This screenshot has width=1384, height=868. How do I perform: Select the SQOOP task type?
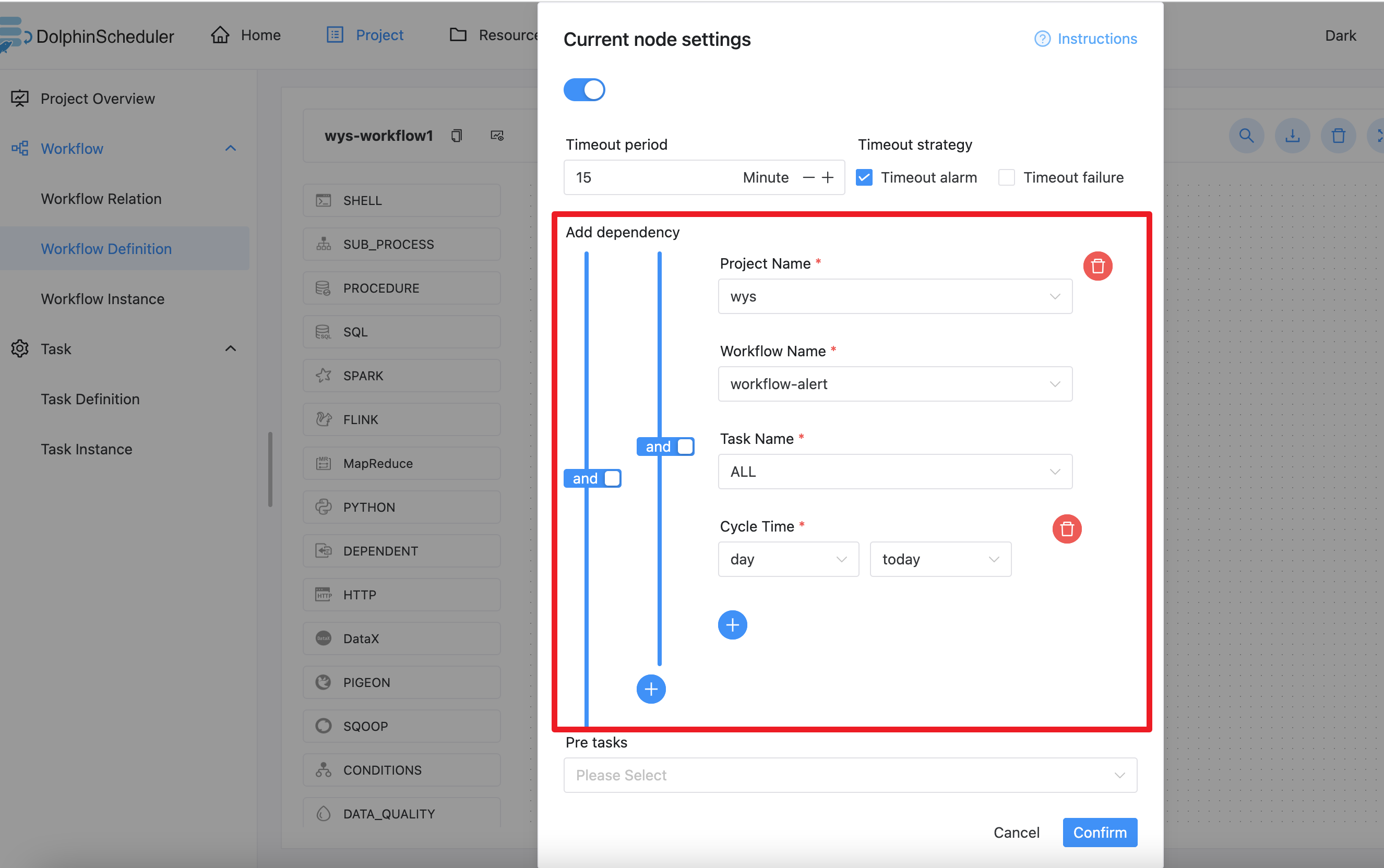pos(401,726)
